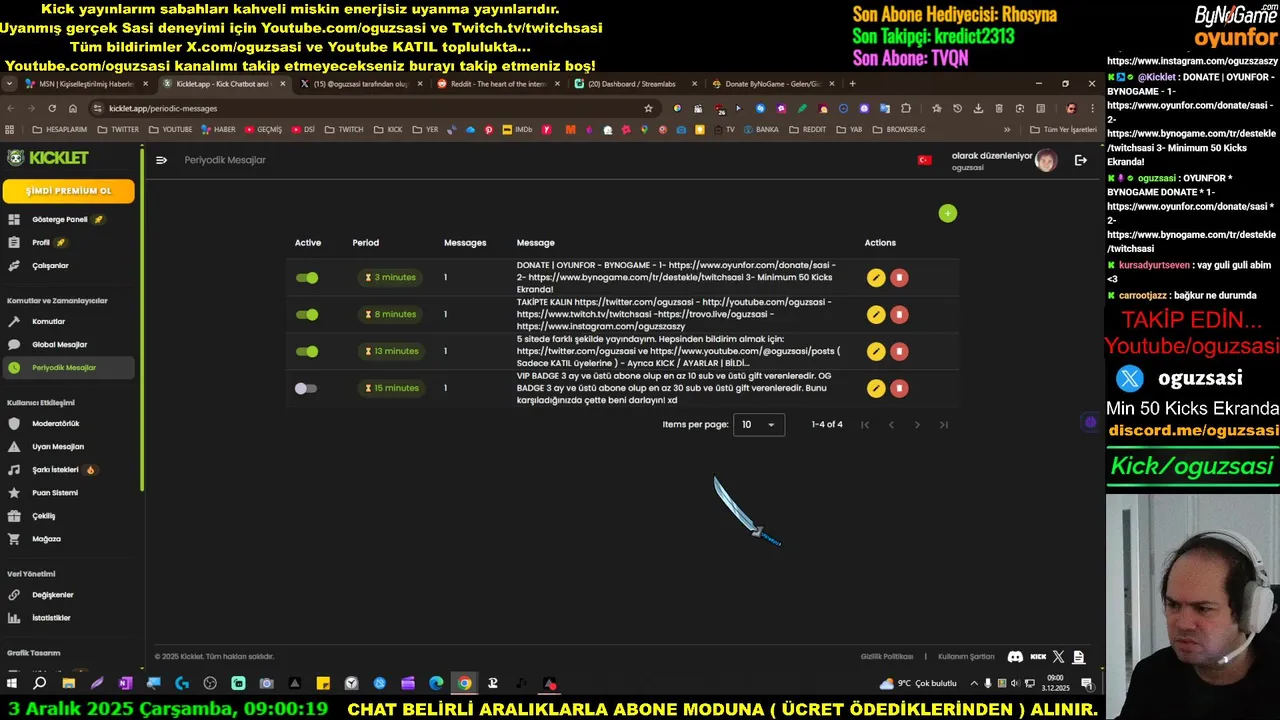Collapse sidebar with hamburger menu icon
This screenshot has width=1280, height=720.
tap(161, 160)
